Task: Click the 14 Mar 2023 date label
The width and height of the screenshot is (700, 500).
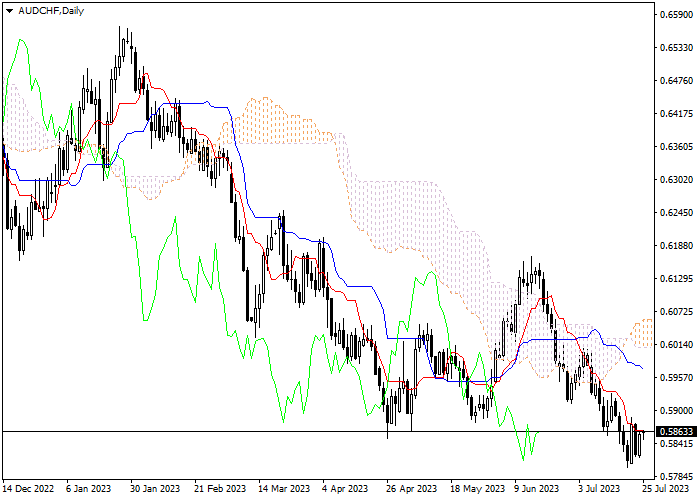Action: (284, 489)
